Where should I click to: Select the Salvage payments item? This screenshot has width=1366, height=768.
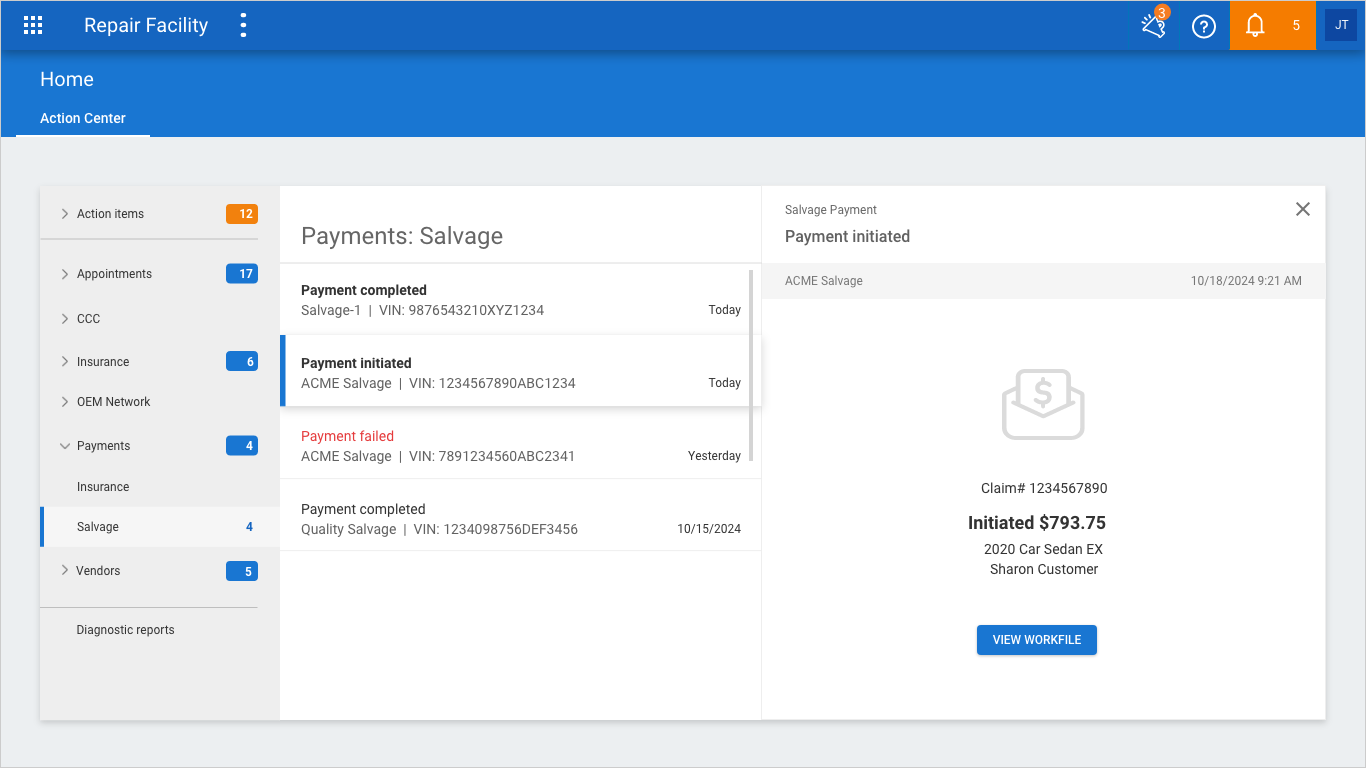(x=98, y=527)
